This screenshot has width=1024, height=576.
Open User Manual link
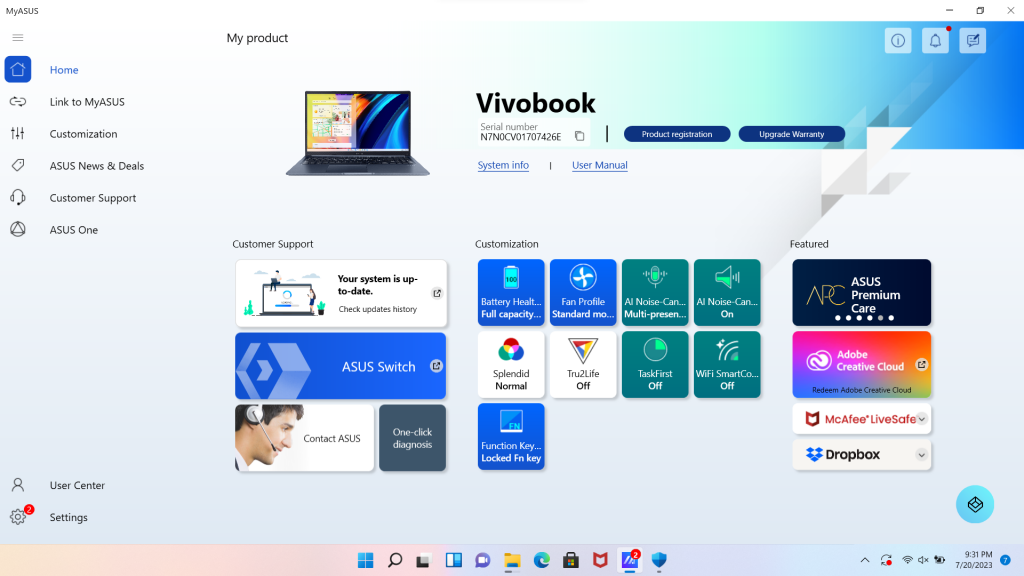coord(600,165)
